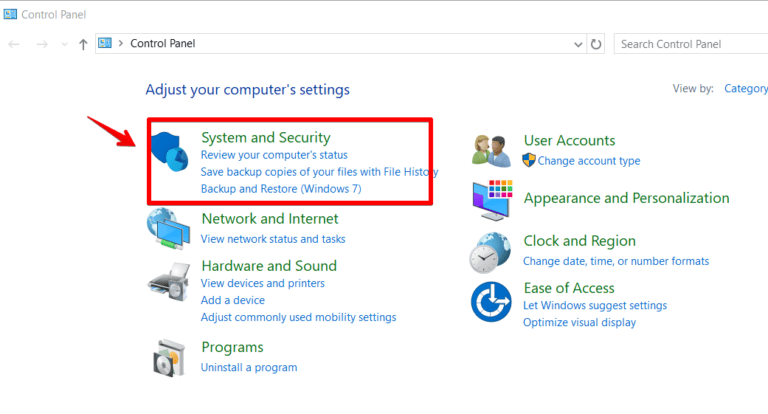Refresh the Control Panel address bar
768x414 pixels.
pos(597,44)
